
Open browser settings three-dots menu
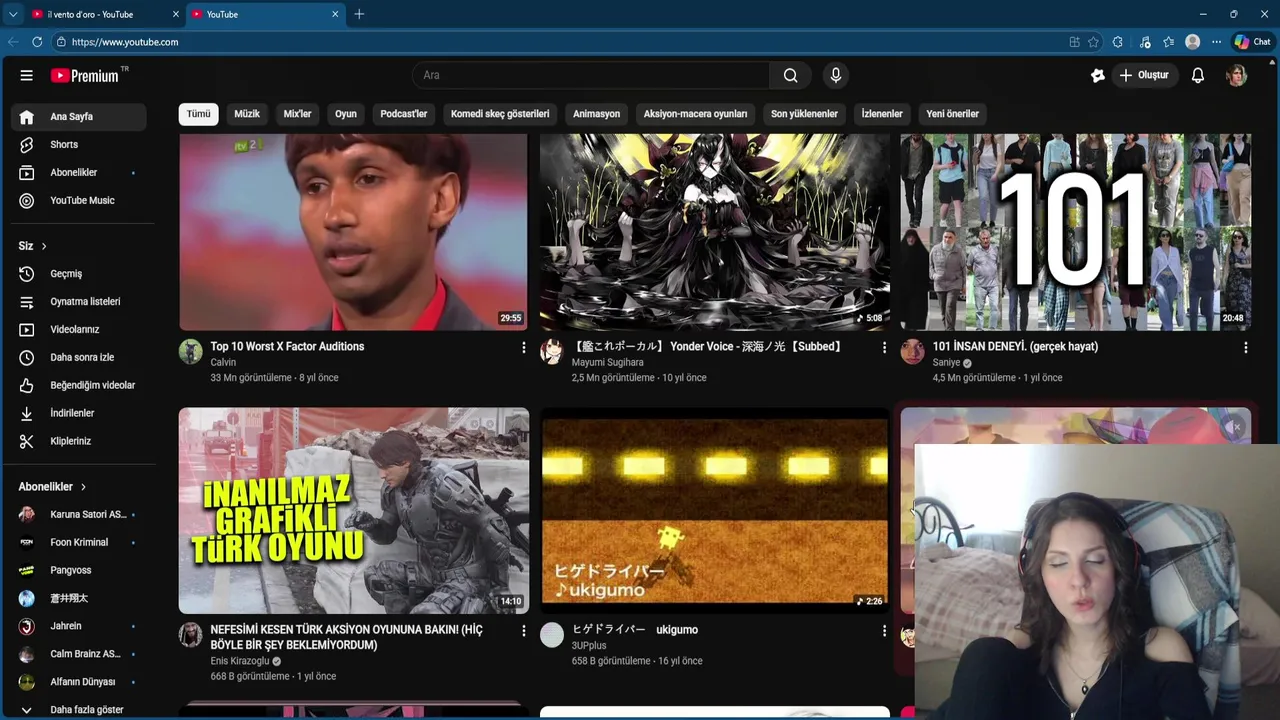tap(1216, 42)
